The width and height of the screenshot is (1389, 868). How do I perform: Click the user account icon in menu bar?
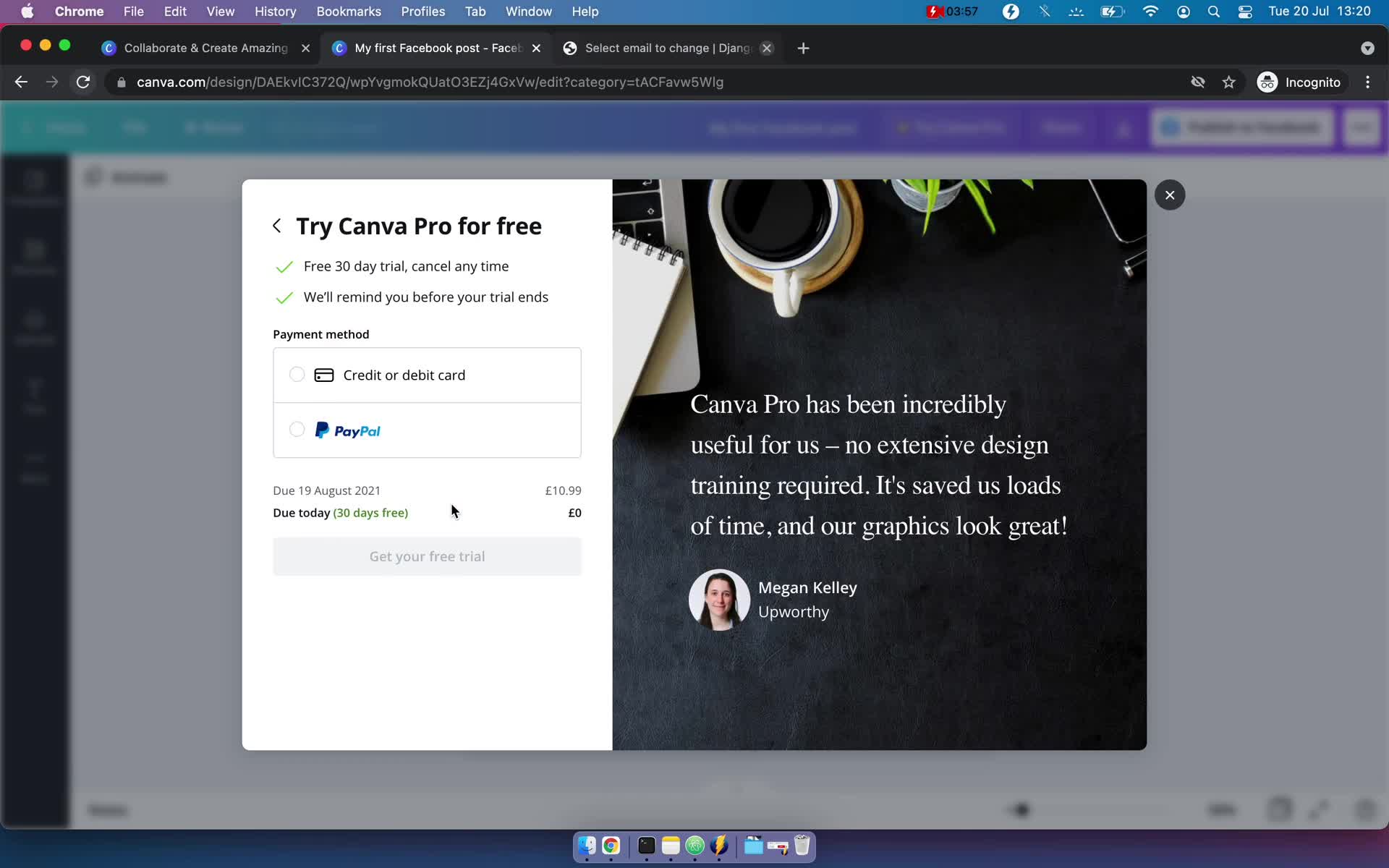(1183, 12)
